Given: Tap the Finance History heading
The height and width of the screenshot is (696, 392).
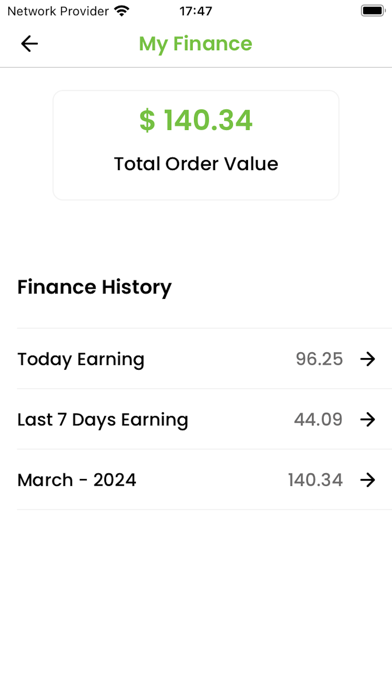Looking at the screenshot, I should click(94, 287).
